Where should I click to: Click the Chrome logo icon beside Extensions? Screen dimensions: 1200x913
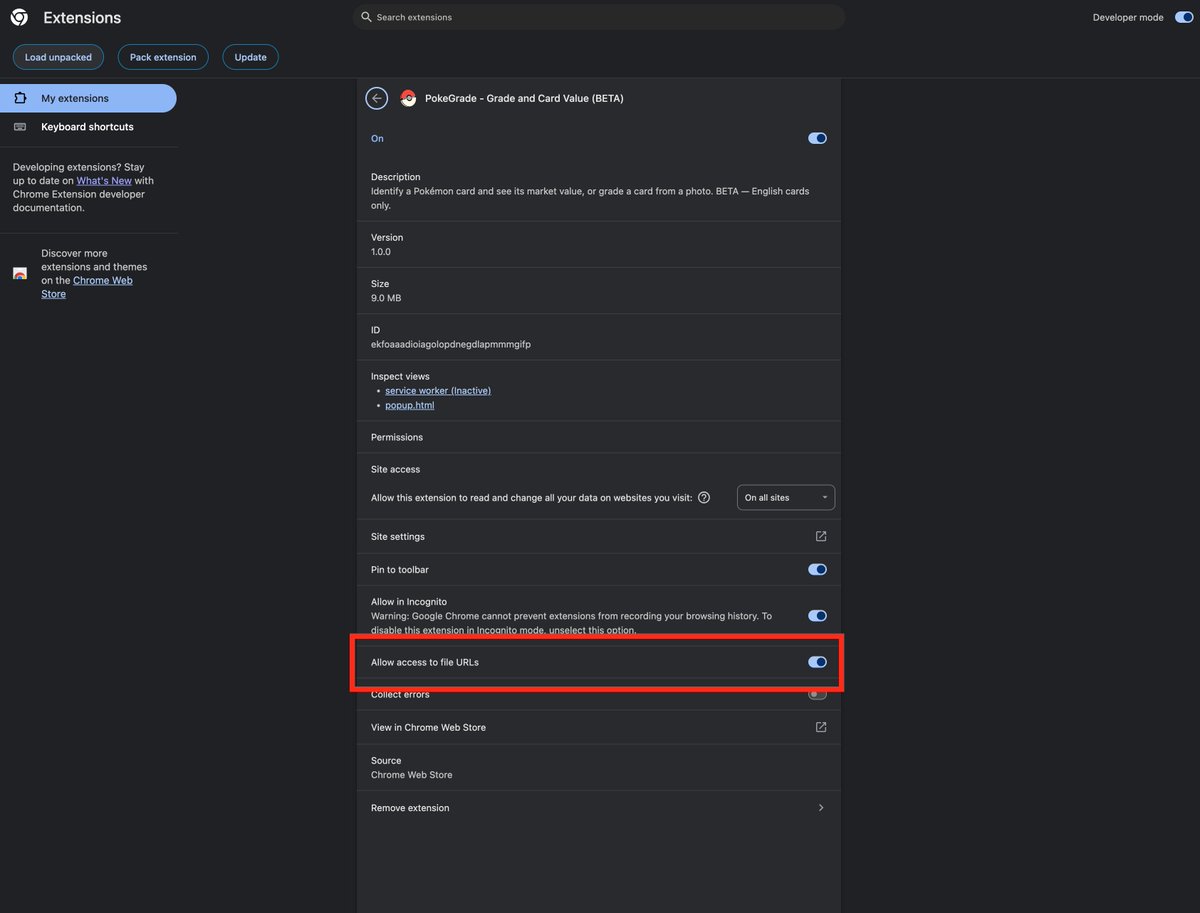[19, 17]
